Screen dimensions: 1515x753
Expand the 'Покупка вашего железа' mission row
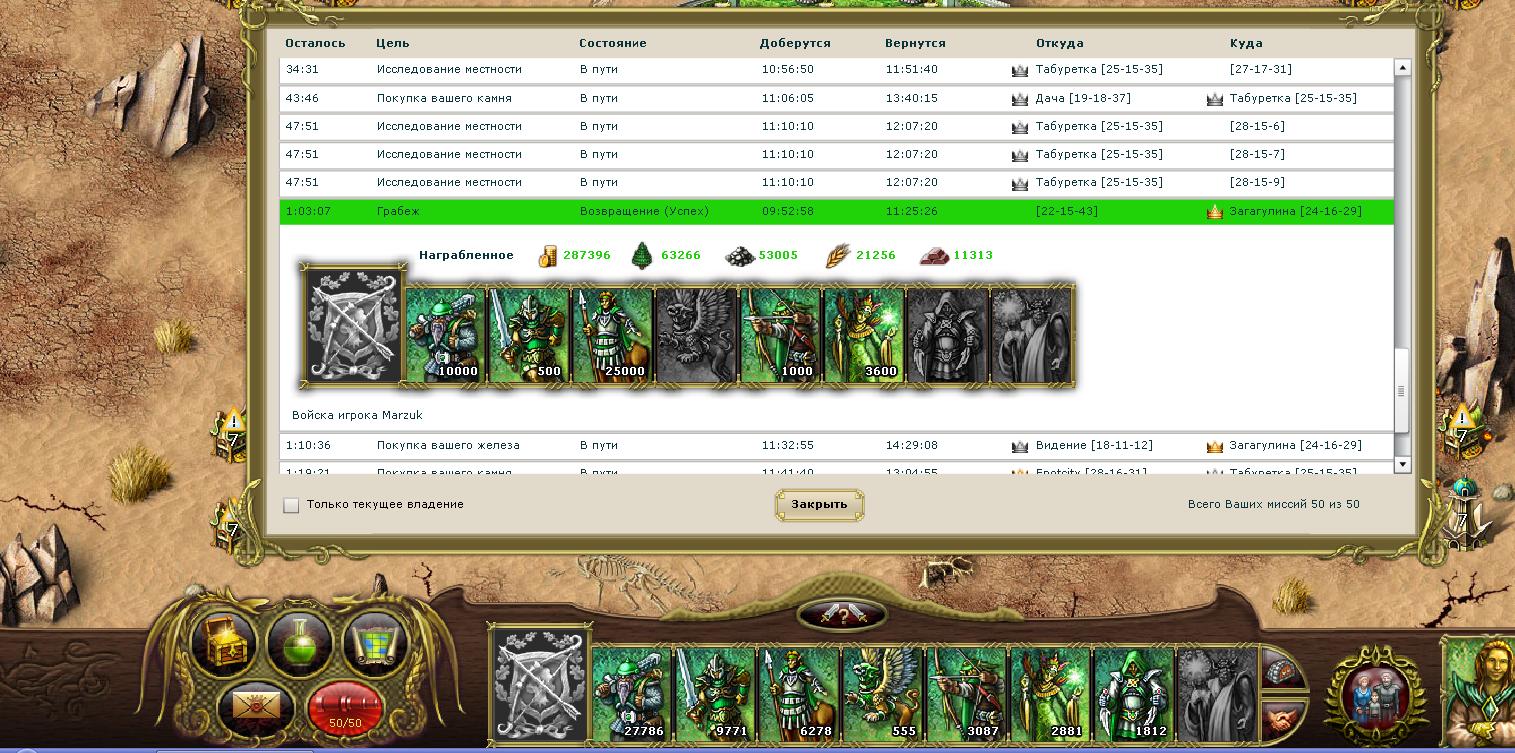(836, 445)
